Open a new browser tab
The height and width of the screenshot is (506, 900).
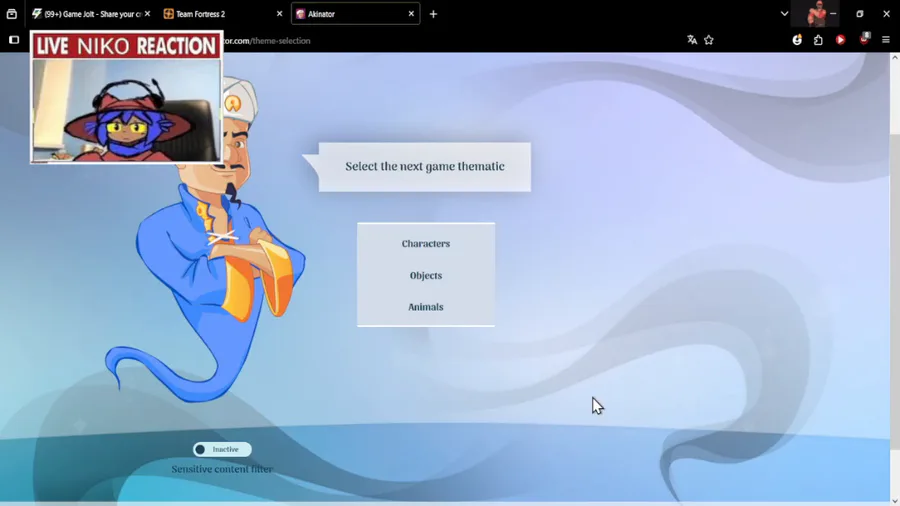point(433,14)
